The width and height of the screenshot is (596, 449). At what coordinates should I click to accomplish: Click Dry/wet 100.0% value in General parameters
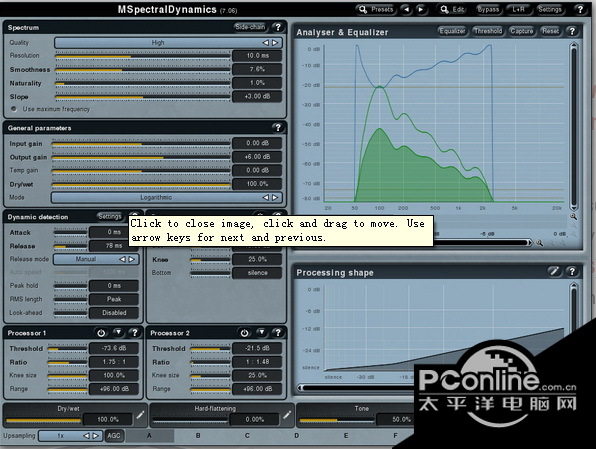(257, 184)
